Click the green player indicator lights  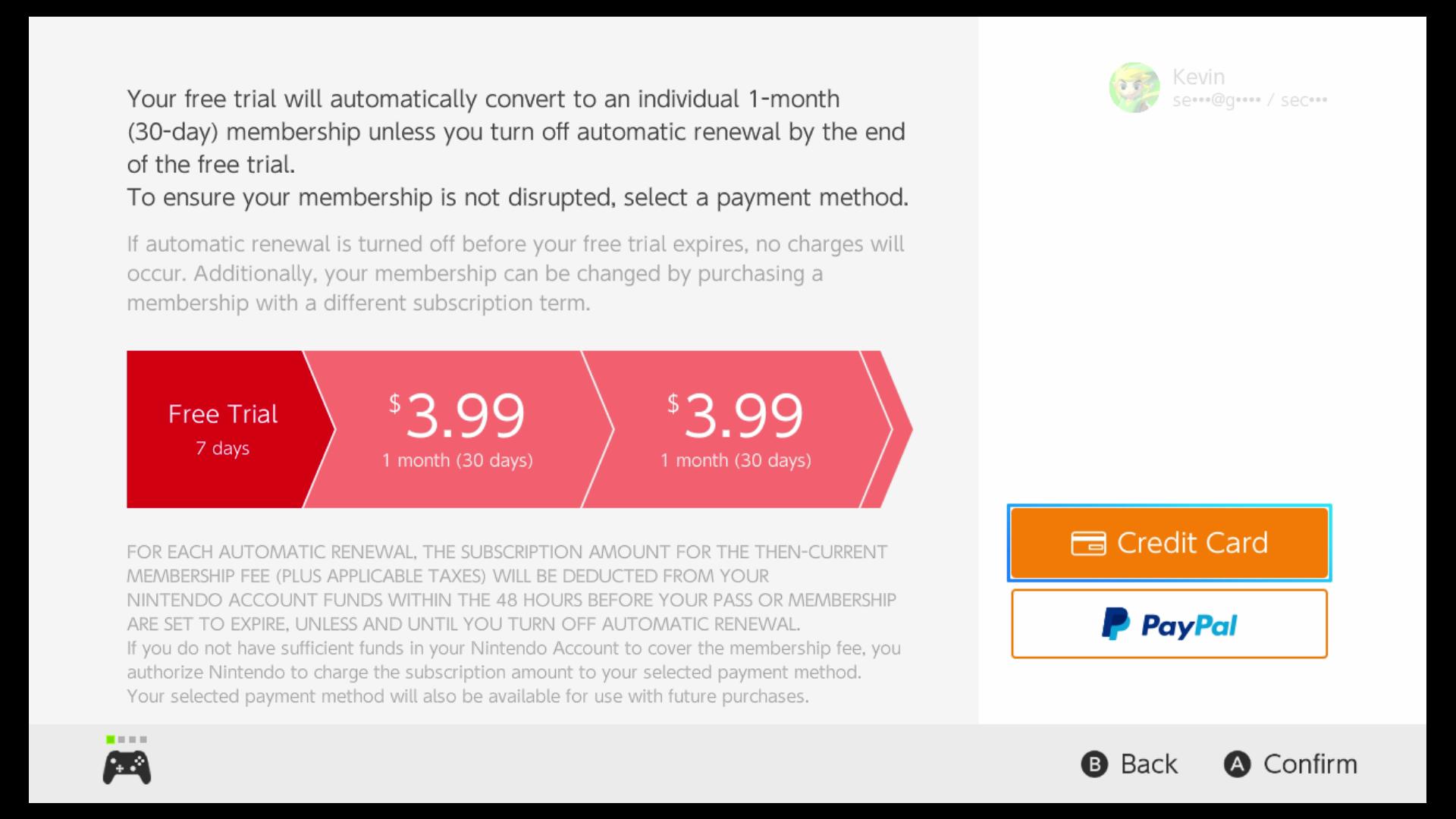(127, 739)
